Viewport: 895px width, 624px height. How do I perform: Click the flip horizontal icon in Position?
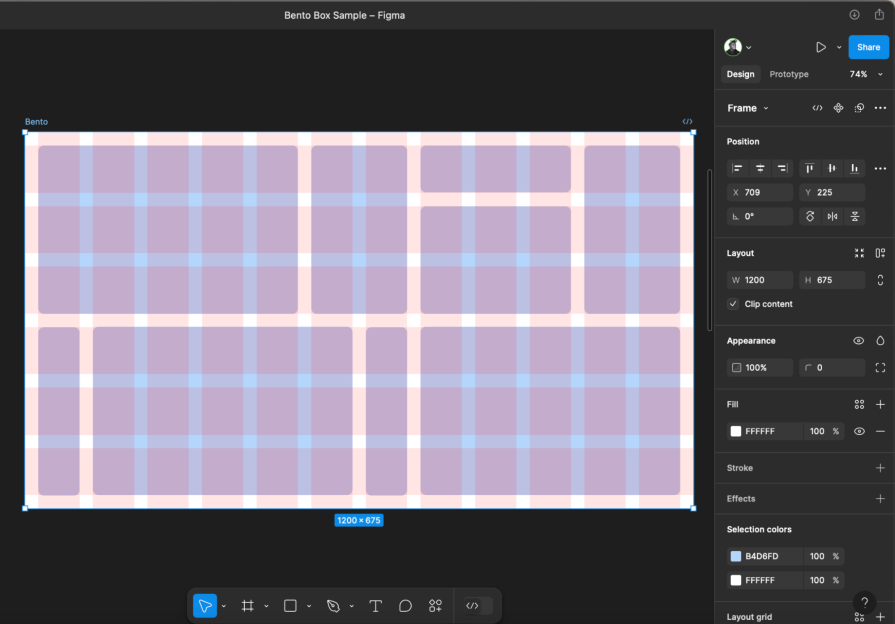click(x=833, y=216)
